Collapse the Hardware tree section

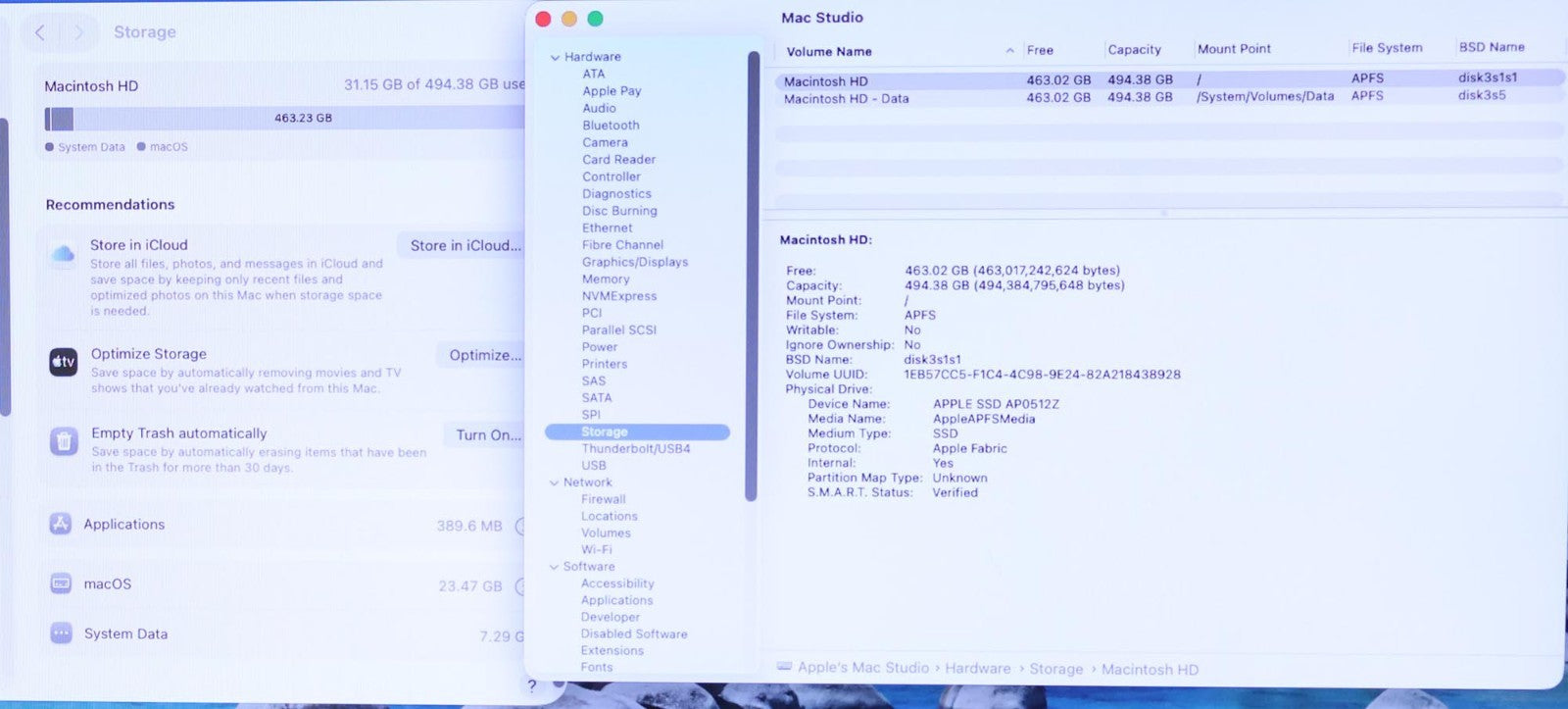(x=555, y=58)
